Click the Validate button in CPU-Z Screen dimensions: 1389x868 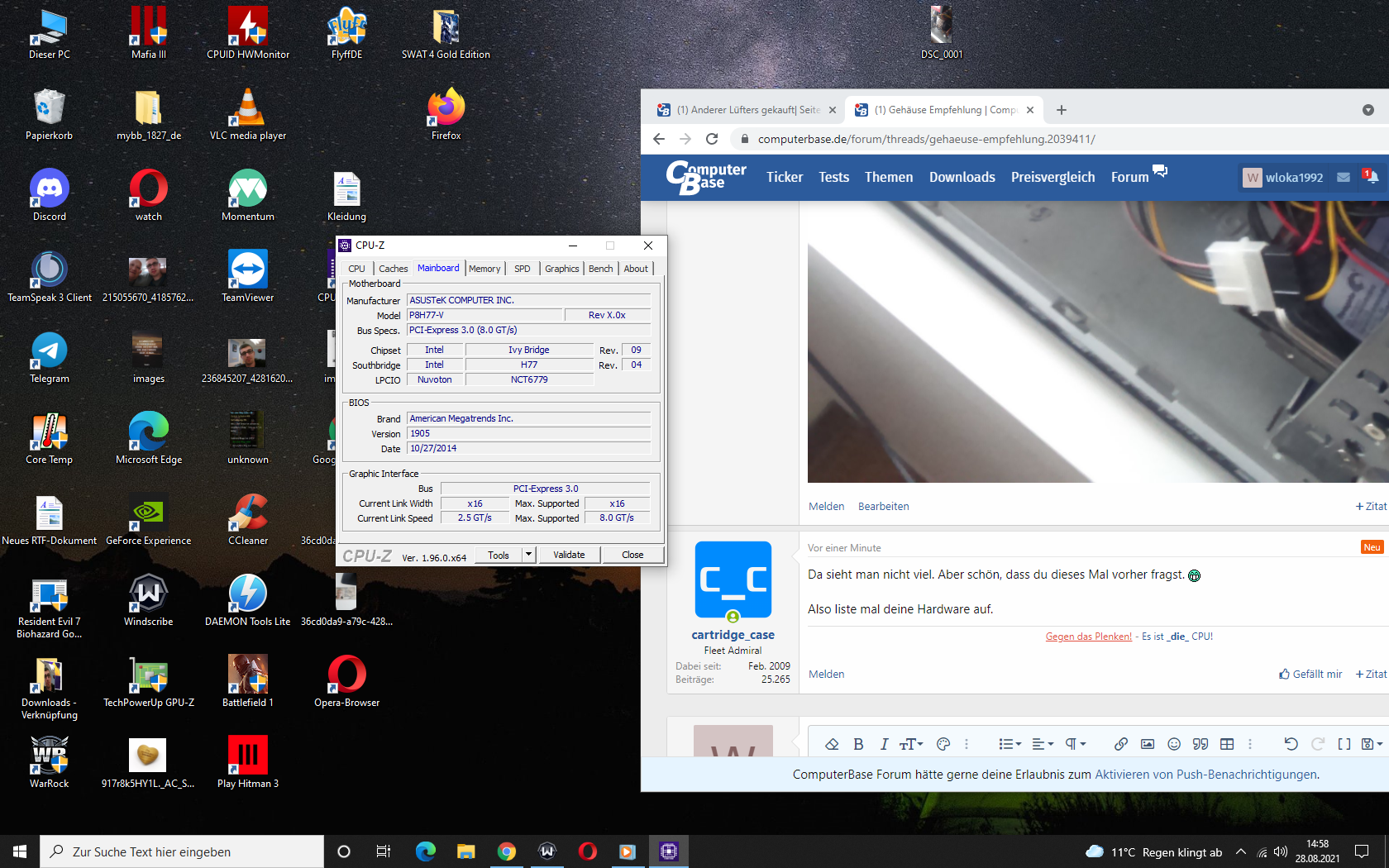(569, 555)
